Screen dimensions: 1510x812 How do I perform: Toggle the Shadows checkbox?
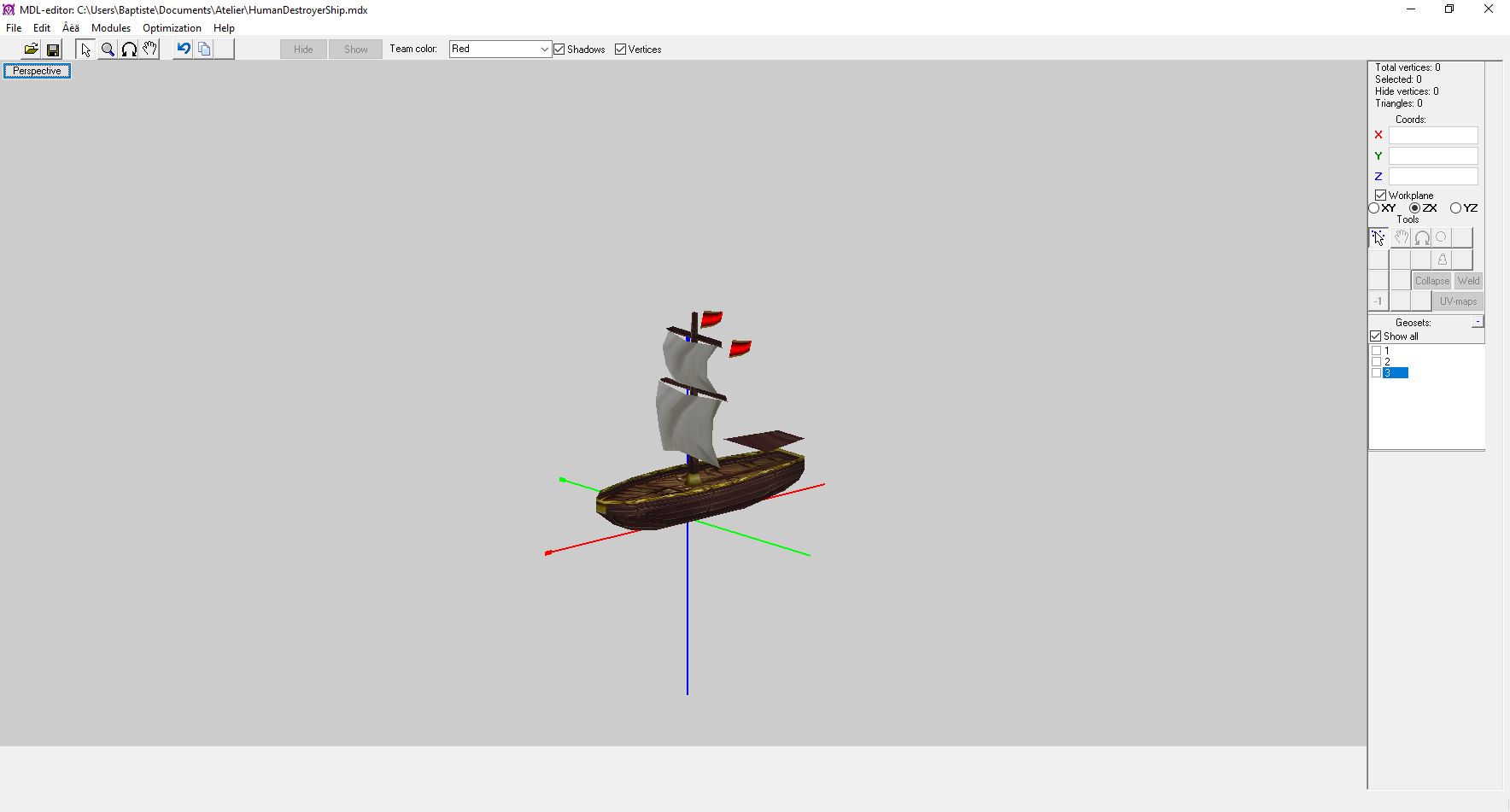pos(559,50)
